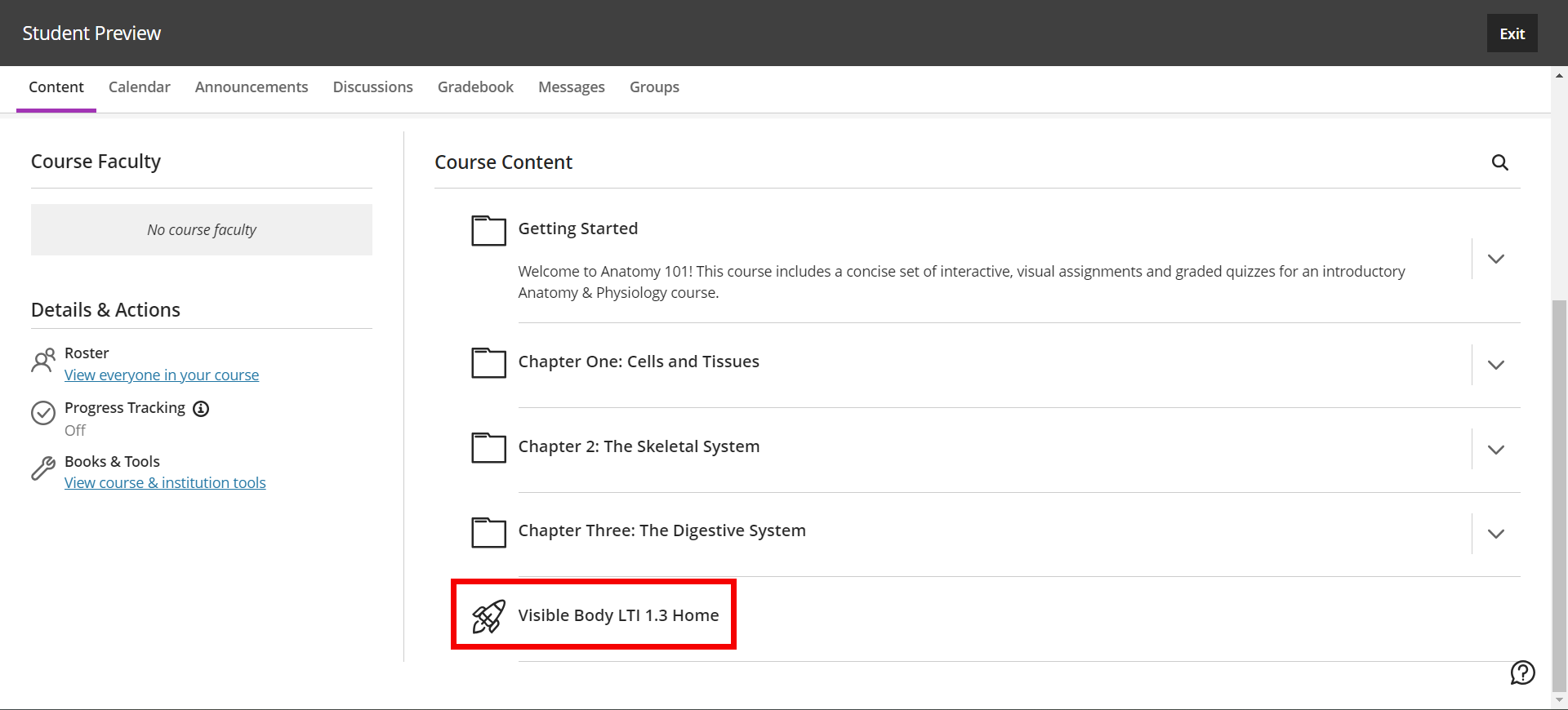Expand the Getting Started section

[1496, 259]
